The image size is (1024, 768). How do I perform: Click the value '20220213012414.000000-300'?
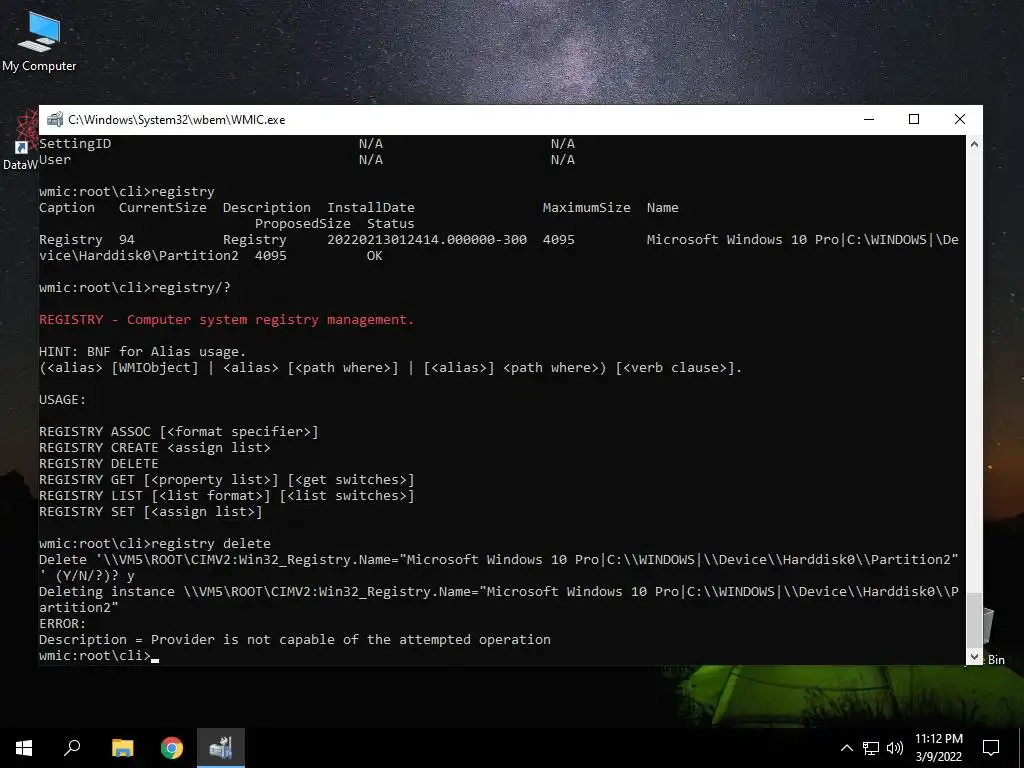click(427, 240)
